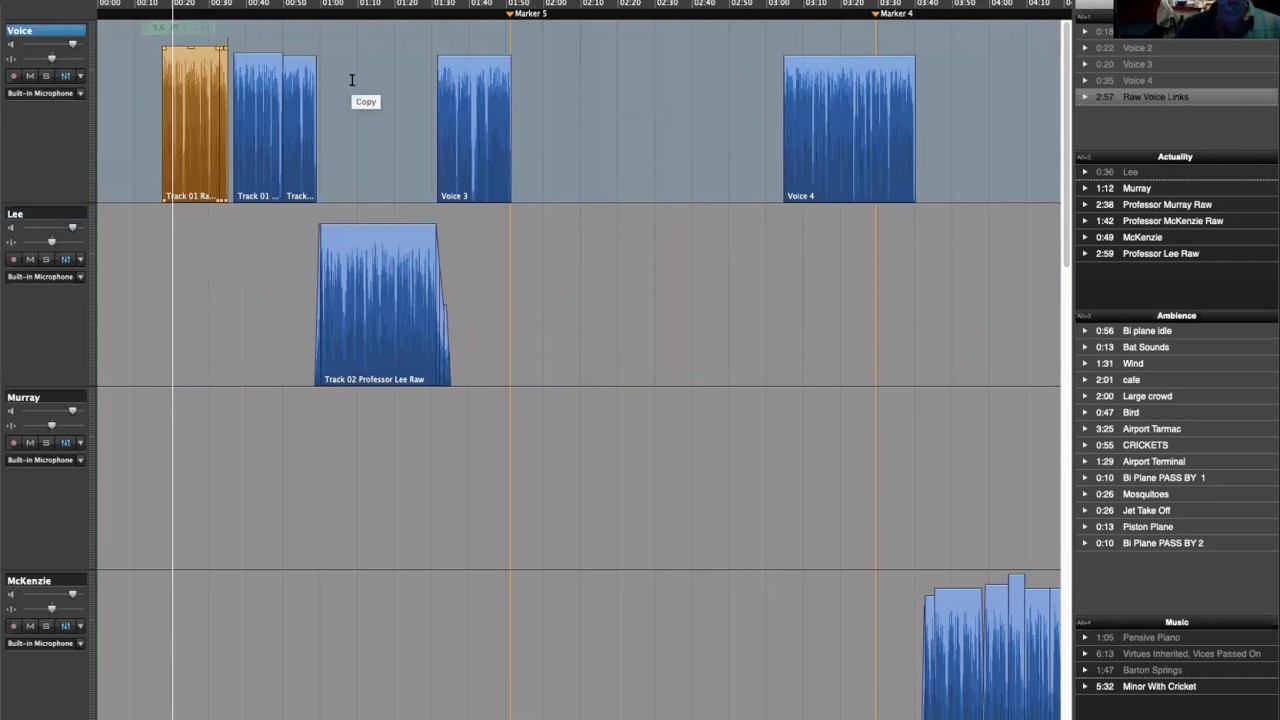Play the Airport Tarmac ambience
Image resolution: width=1280 pixels, height=720 pixels.
[x=1085, y=429]
